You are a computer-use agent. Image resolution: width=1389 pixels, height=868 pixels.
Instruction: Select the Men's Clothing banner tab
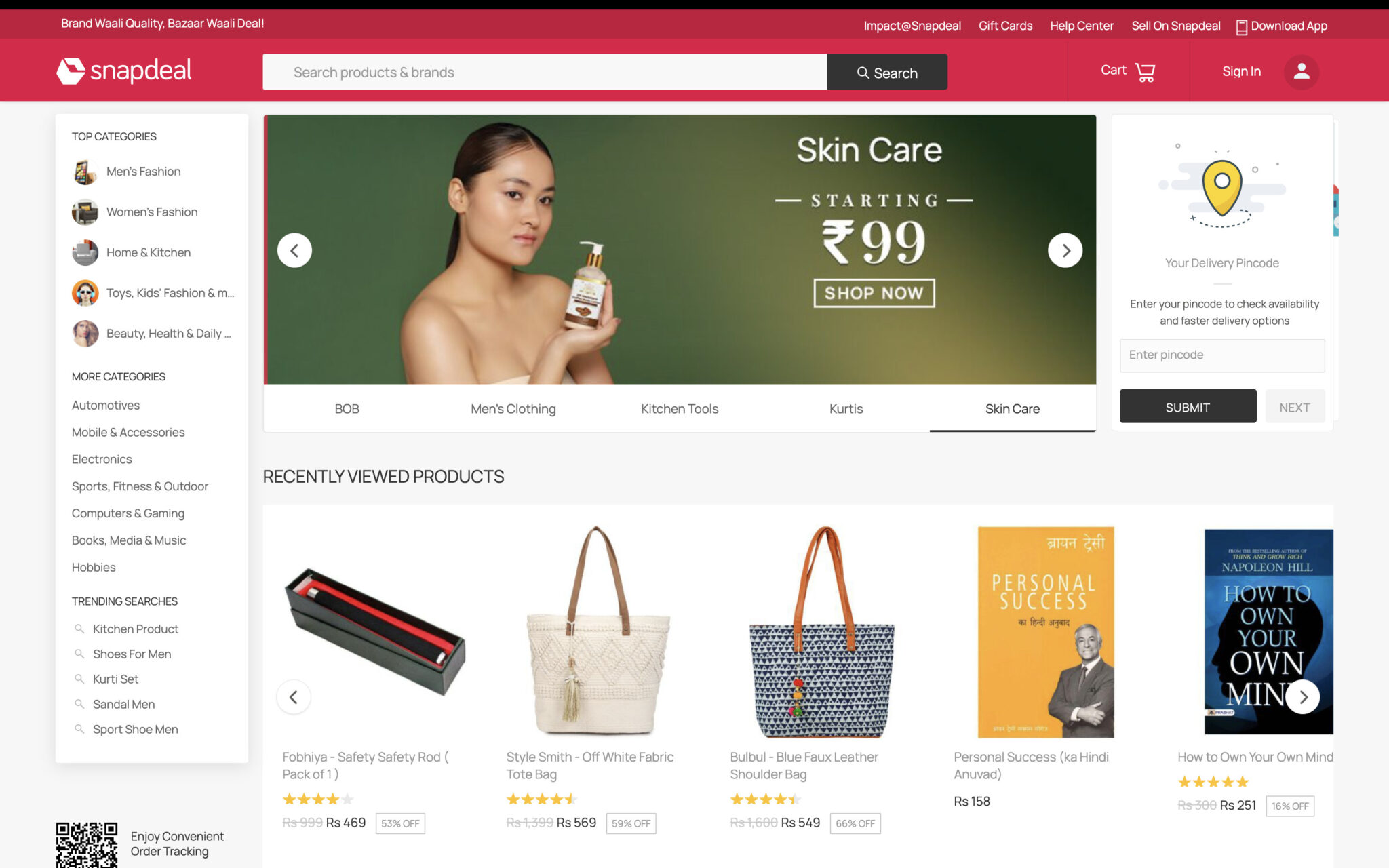click(x=513, y=409)
